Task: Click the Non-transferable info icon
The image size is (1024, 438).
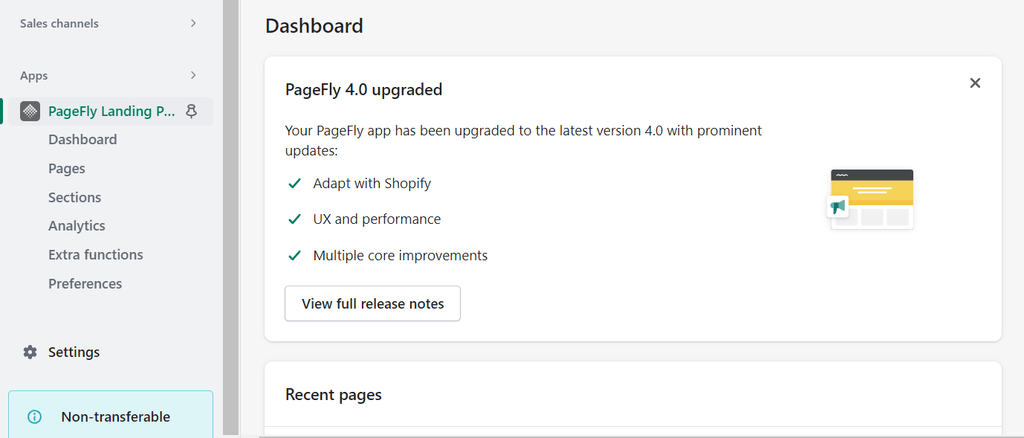Action: 35,417
